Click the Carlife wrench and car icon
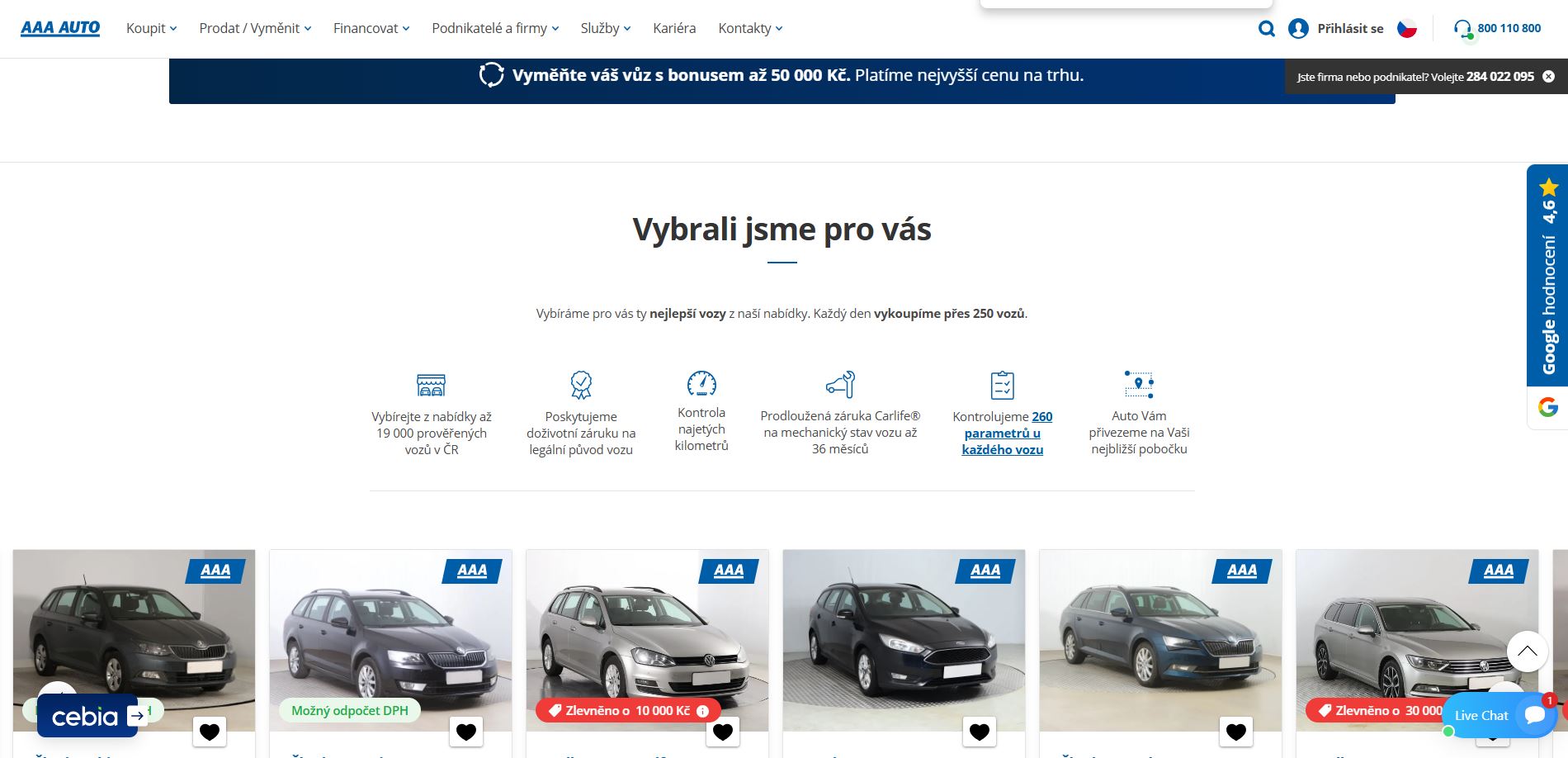The height and width of the screenshot is (758, 1568). 840,384
